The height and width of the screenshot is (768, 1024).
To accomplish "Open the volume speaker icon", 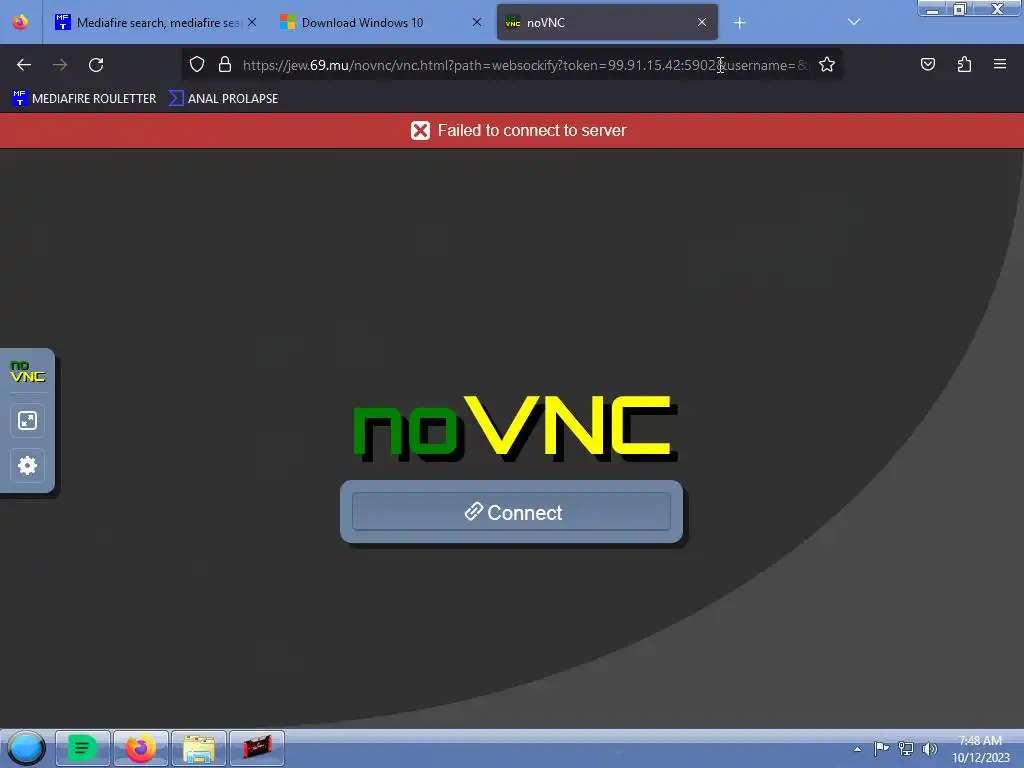I will coord(929,748).
